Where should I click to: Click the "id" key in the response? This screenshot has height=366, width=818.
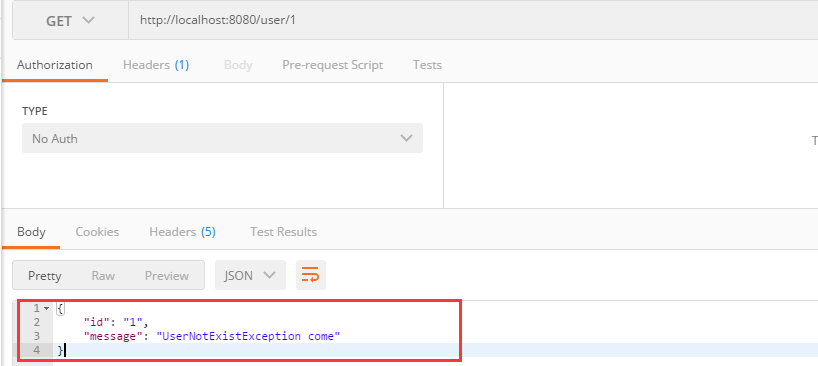coord(97,322)
